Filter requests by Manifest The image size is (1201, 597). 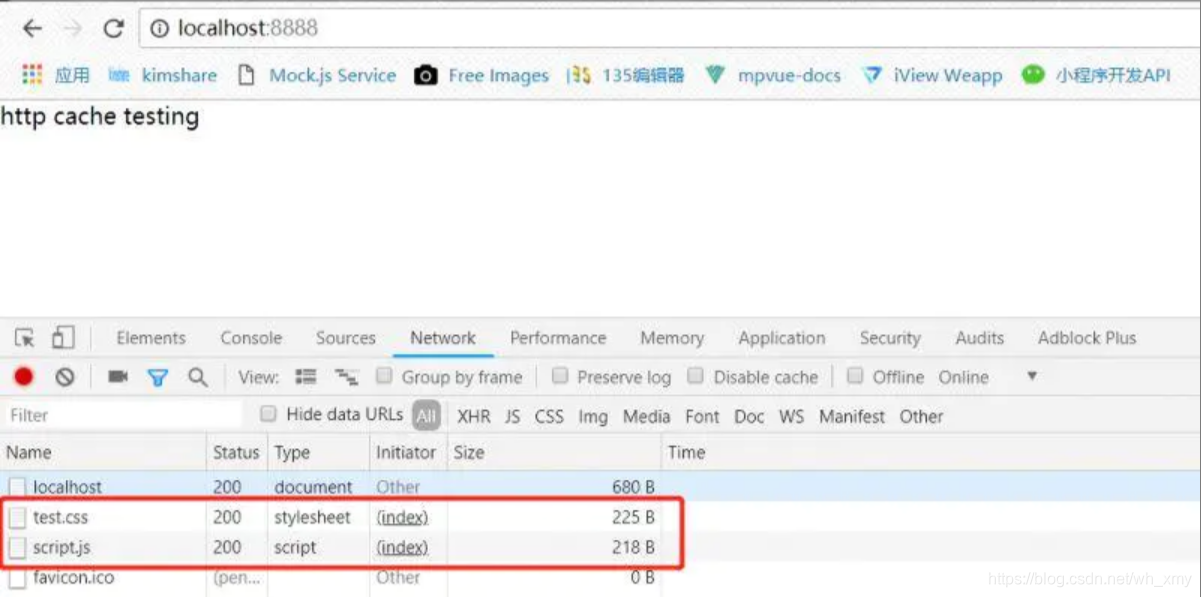click(x=852, y=416)
